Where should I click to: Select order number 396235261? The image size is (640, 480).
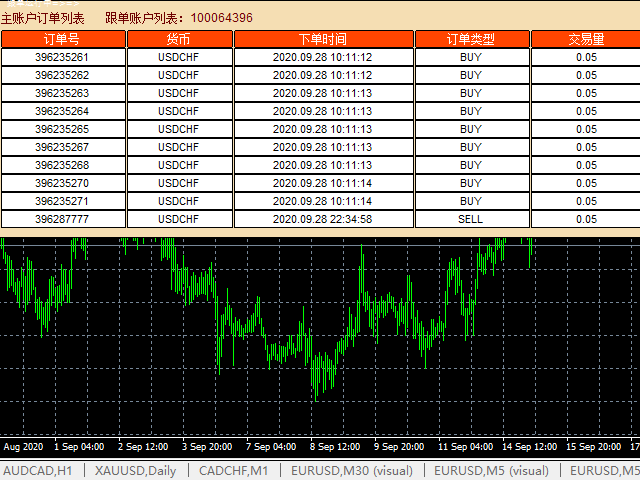tap(62, 57)
